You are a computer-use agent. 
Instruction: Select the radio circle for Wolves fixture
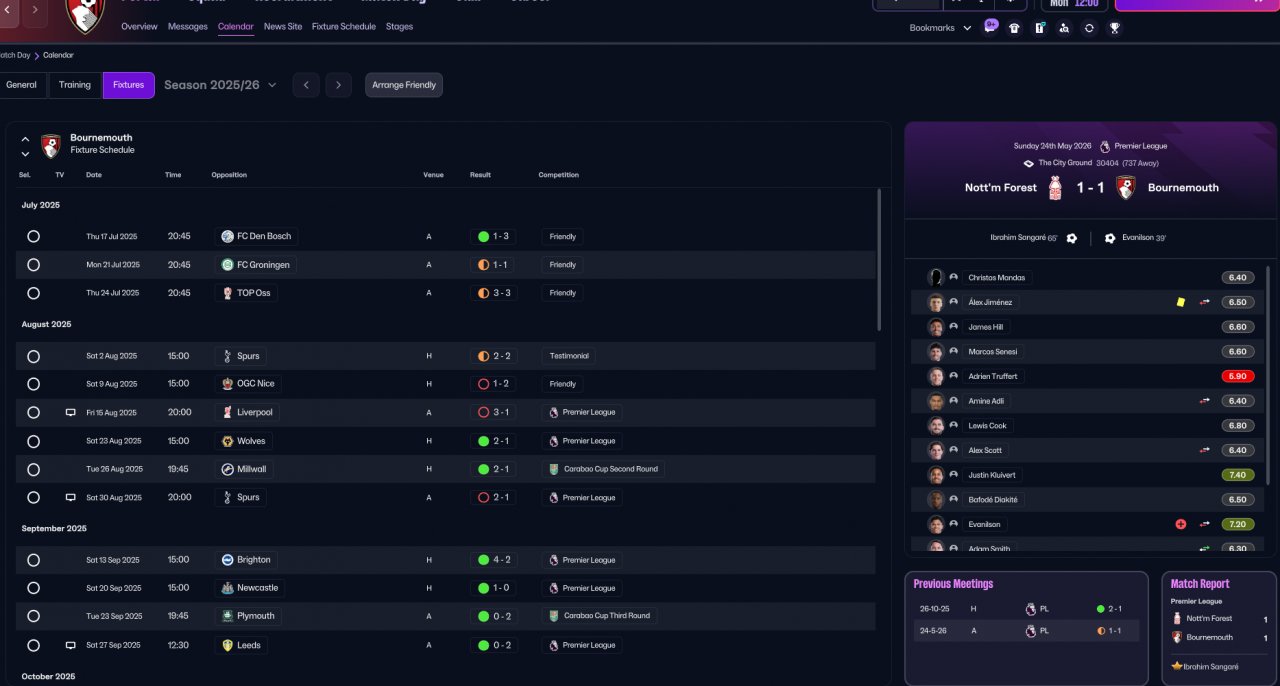pos(33,441)
